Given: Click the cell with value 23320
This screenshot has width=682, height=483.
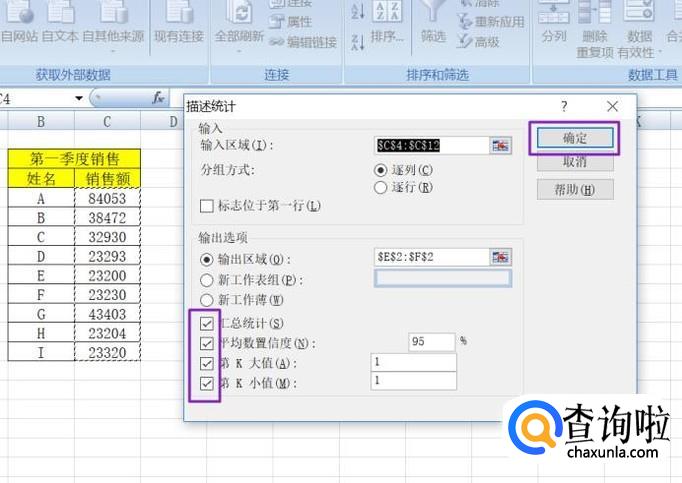Looking at the screenshot, I should pyautogui.click(x=108, y=352).
